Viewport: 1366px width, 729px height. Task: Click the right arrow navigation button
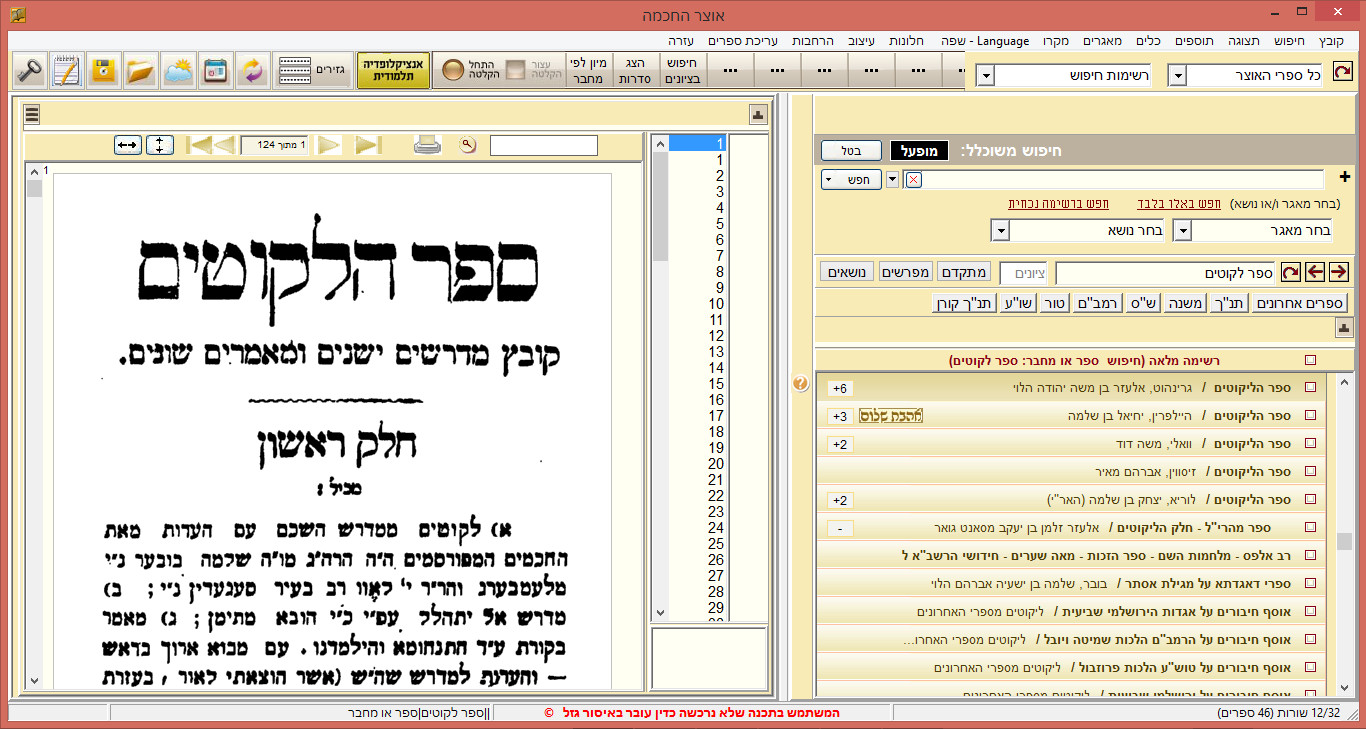point(1340,272)
